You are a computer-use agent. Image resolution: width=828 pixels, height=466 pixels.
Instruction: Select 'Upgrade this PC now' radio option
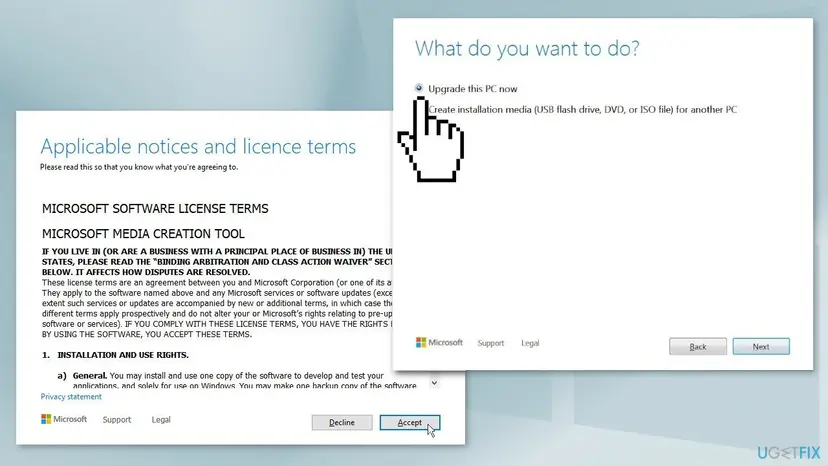[419, 88]
